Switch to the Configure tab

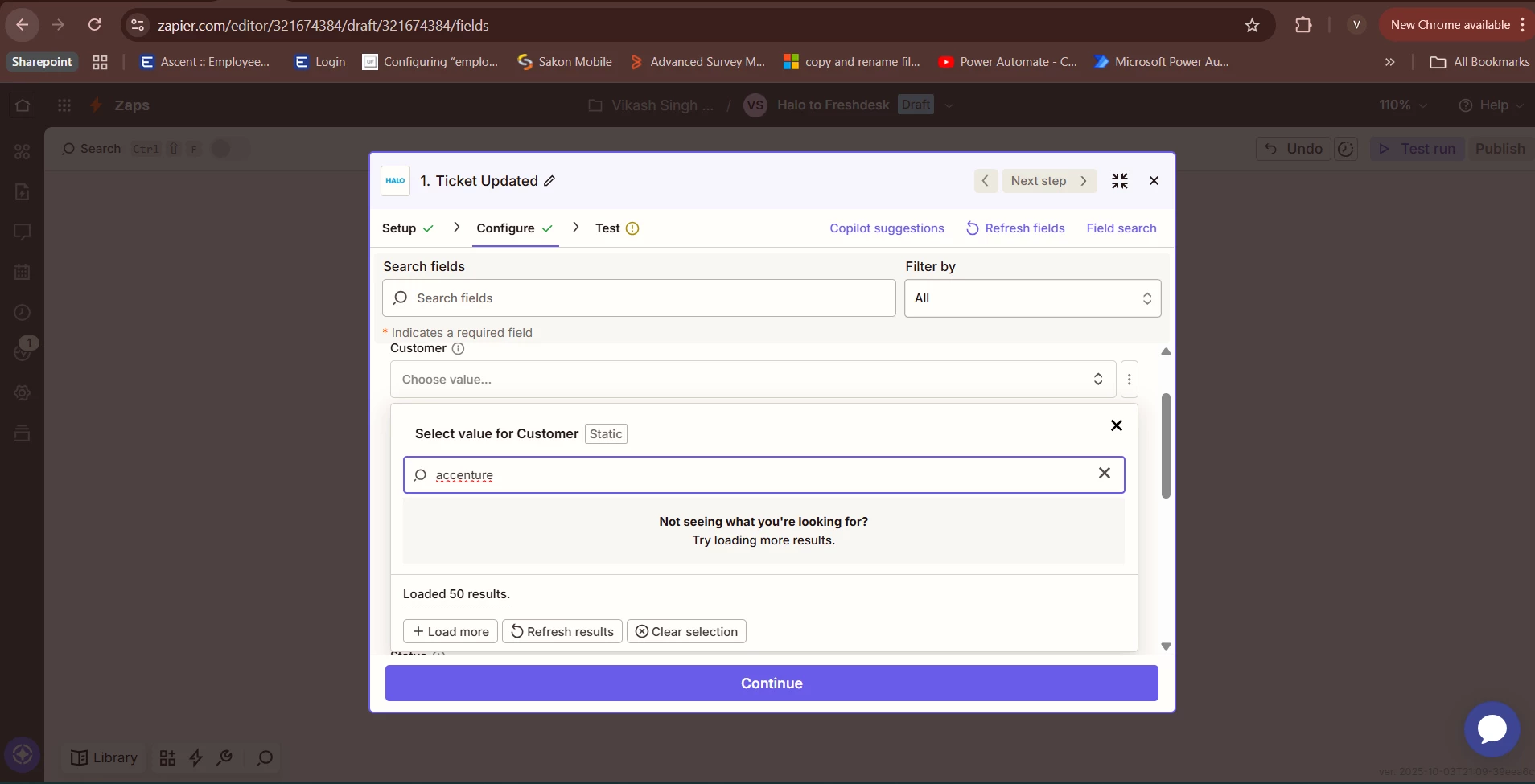pyautogui.click(x=515, y=228)
